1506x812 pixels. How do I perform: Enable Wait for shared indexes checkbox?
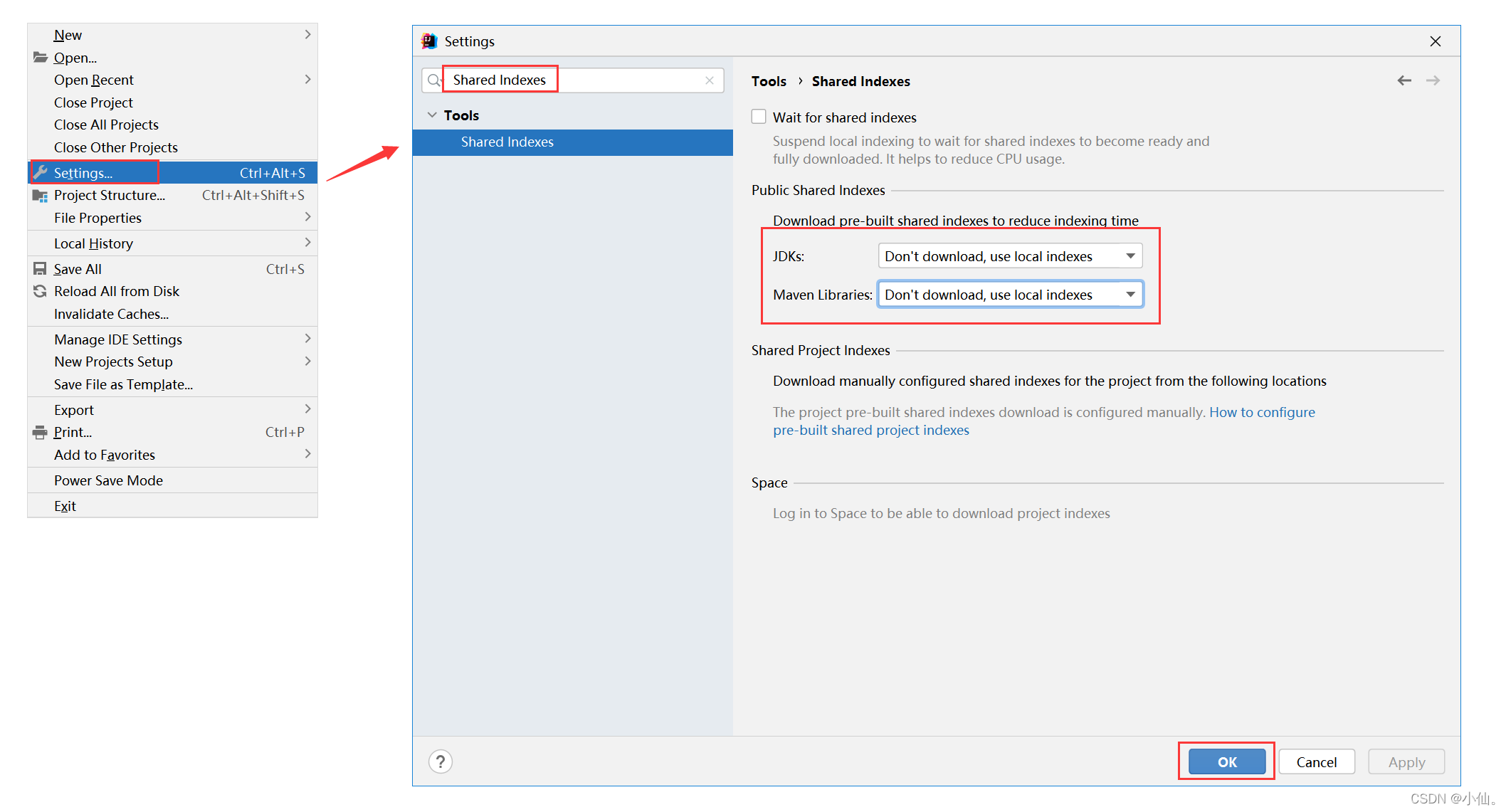click(x=759, y=117)
